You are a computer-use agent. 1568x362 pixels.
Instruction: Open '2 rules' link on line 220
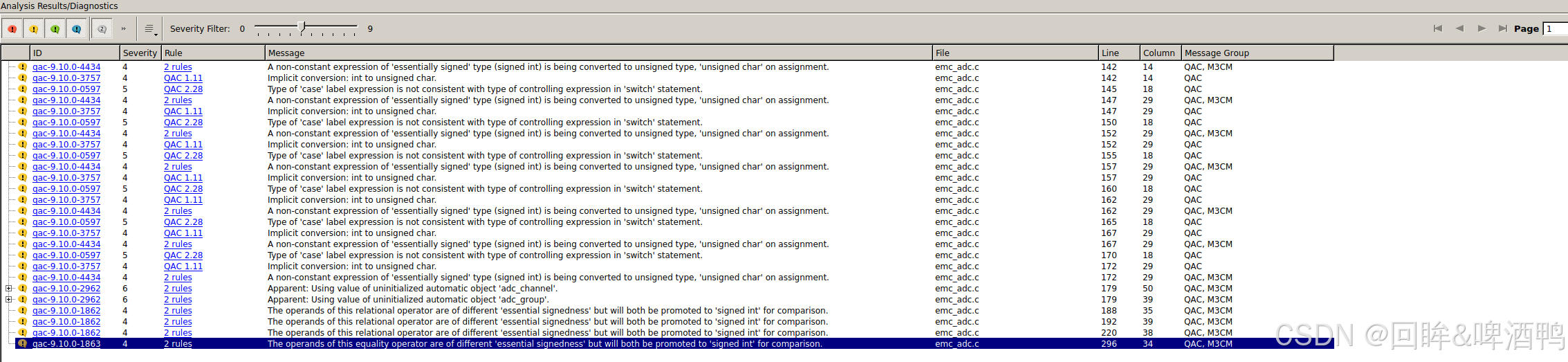tap(178, 333)
